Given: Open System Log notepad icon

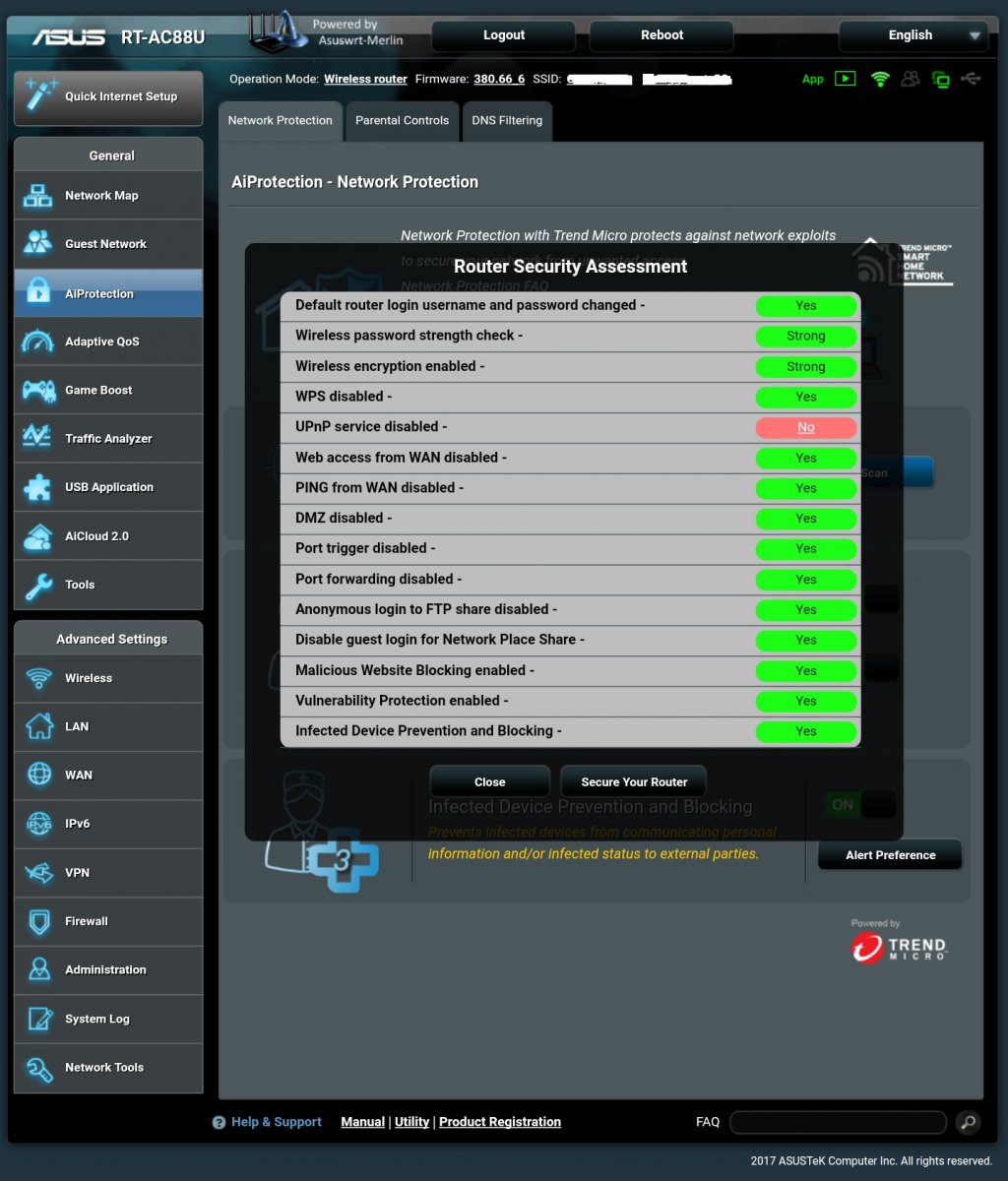Looking at the screenshot, I should click(x=38, y=1019).
